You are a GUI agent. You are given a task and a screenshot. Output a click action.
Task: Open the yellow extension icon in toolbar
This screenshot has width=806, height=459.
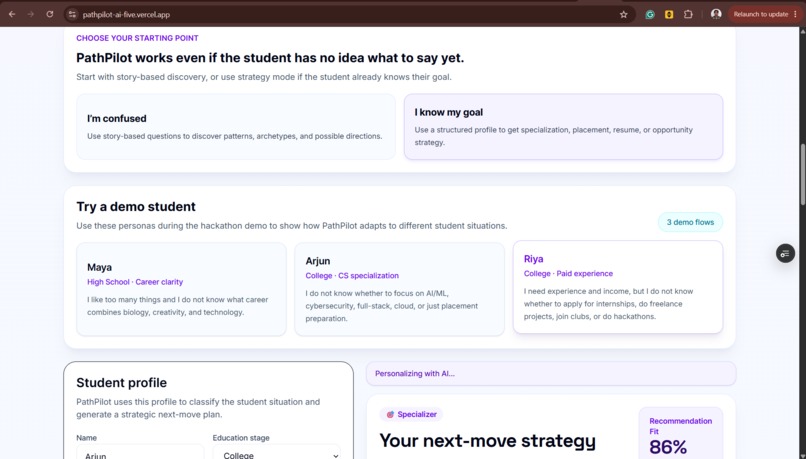[x=669, y=14]
